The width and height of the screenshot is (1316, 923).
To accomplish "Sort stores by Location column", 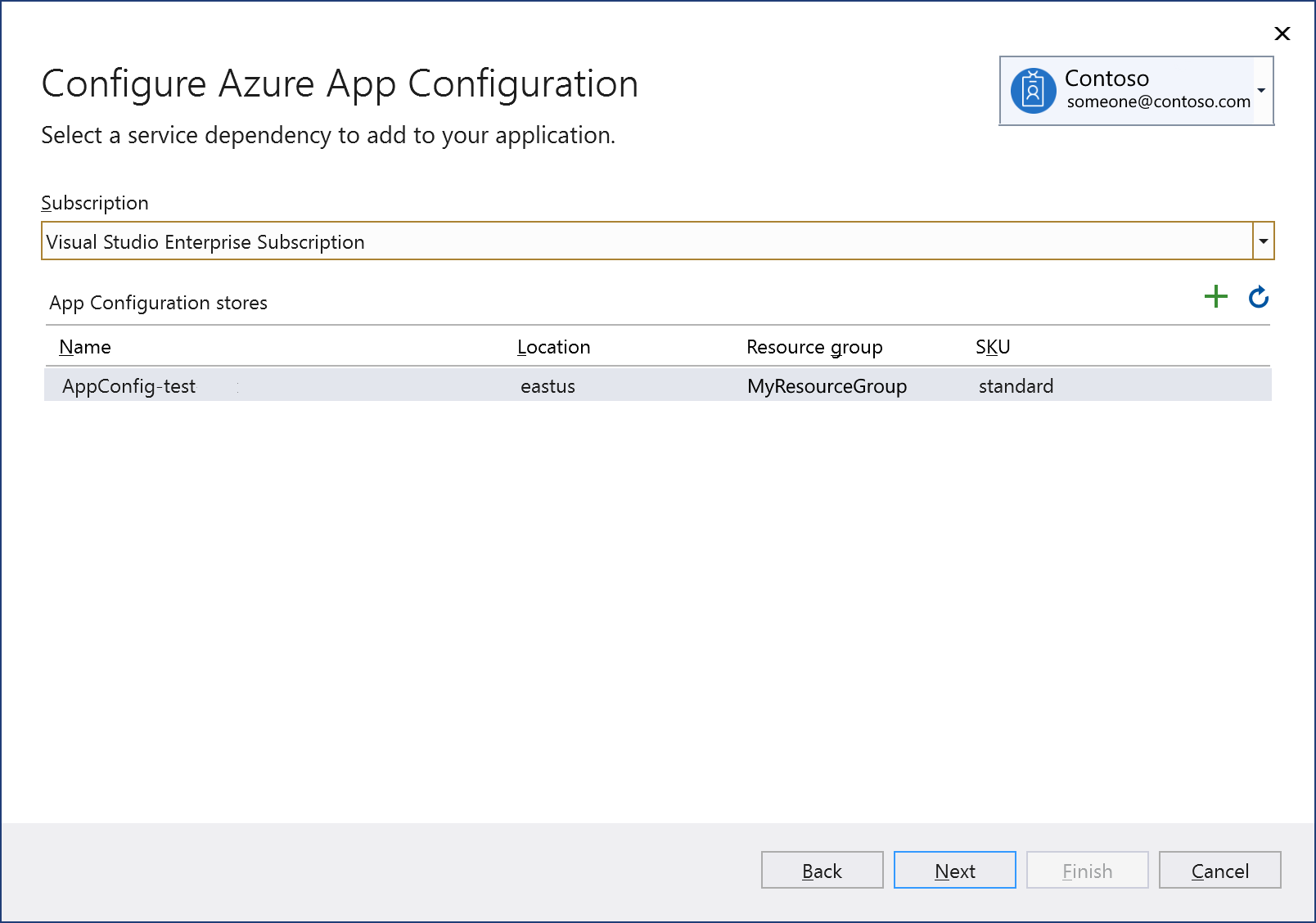I will pos(554,347).
